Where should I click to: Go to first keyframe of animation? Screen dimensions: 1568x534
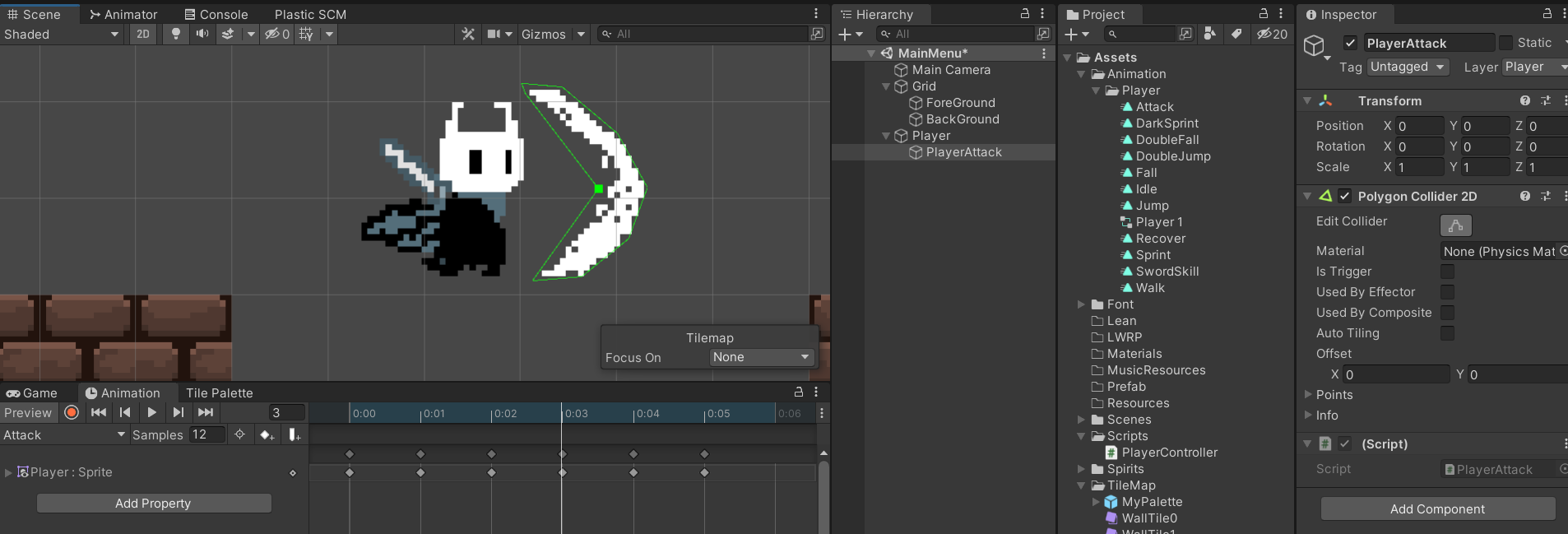99,413
